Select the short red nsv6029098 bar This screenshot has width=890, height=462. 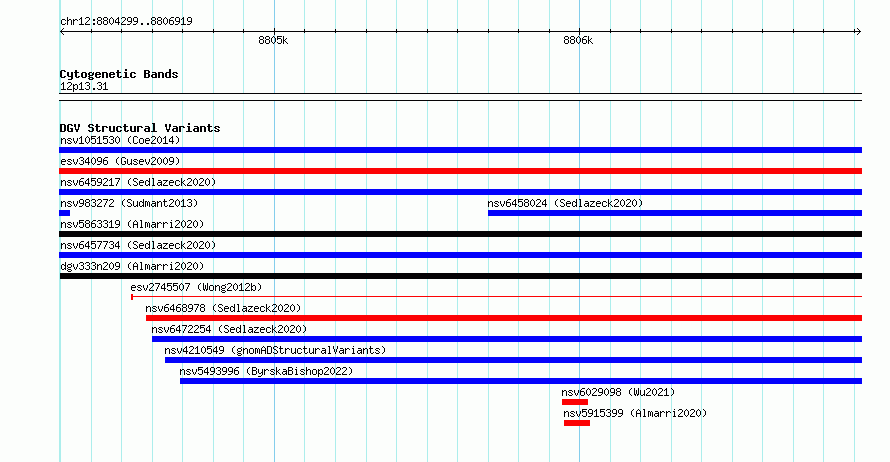click(575, 402)
